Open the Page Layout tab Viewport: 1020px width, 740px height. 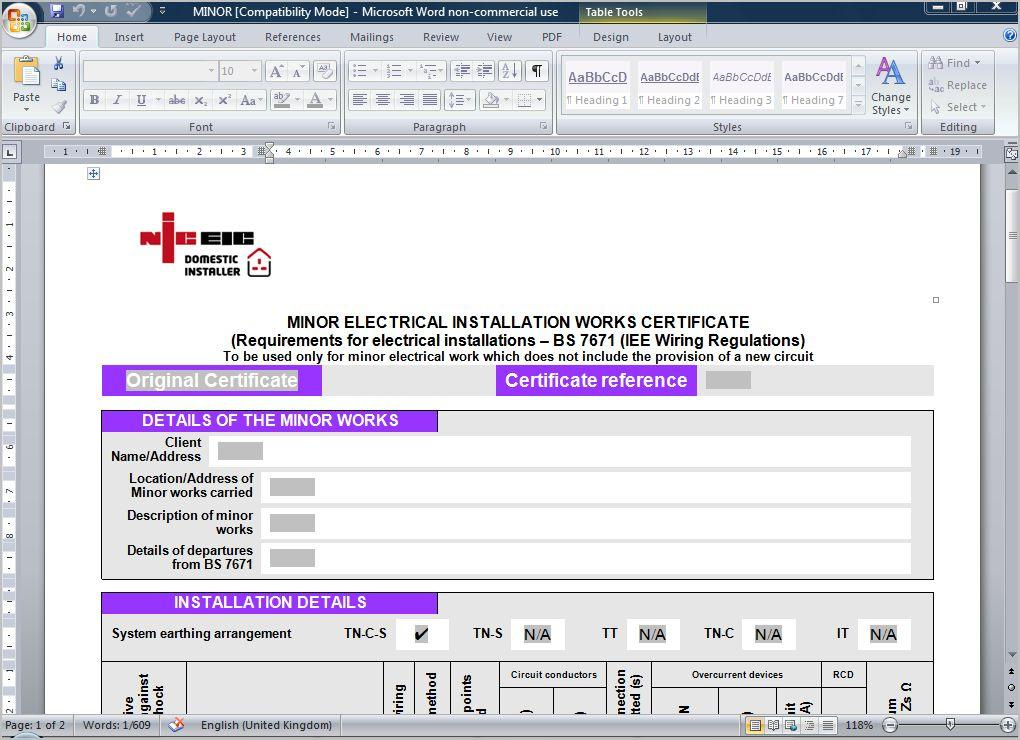click(204, 37)
